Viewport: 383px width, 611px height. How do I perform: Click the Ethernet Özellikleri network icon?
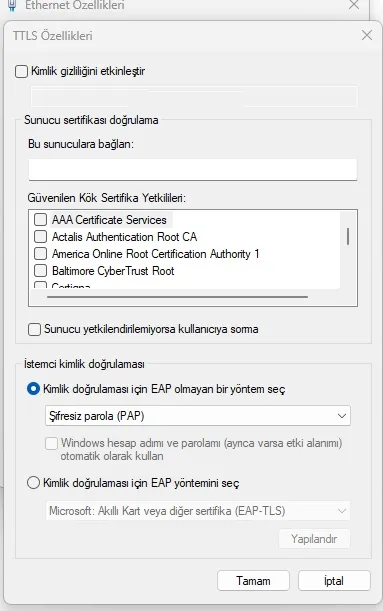[12, 5]
